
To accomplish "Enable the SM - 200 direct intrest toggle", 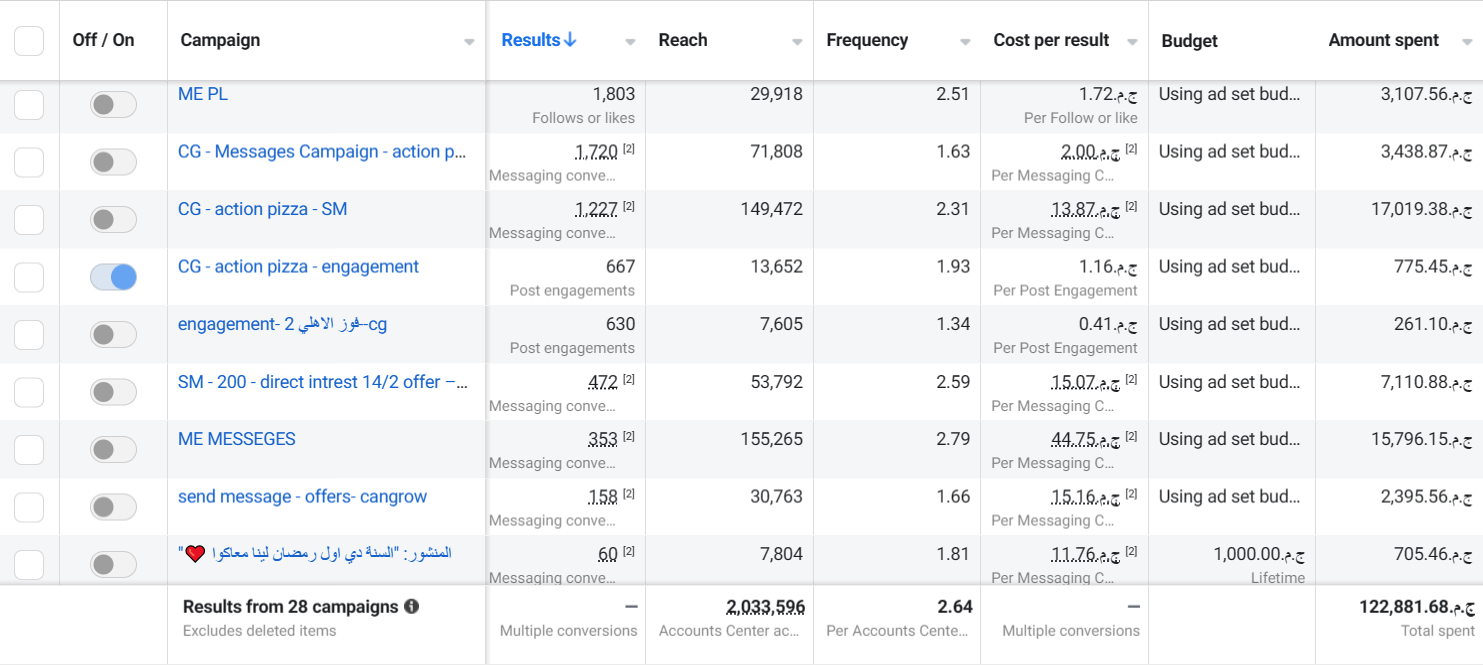I will tap(113, 393).
